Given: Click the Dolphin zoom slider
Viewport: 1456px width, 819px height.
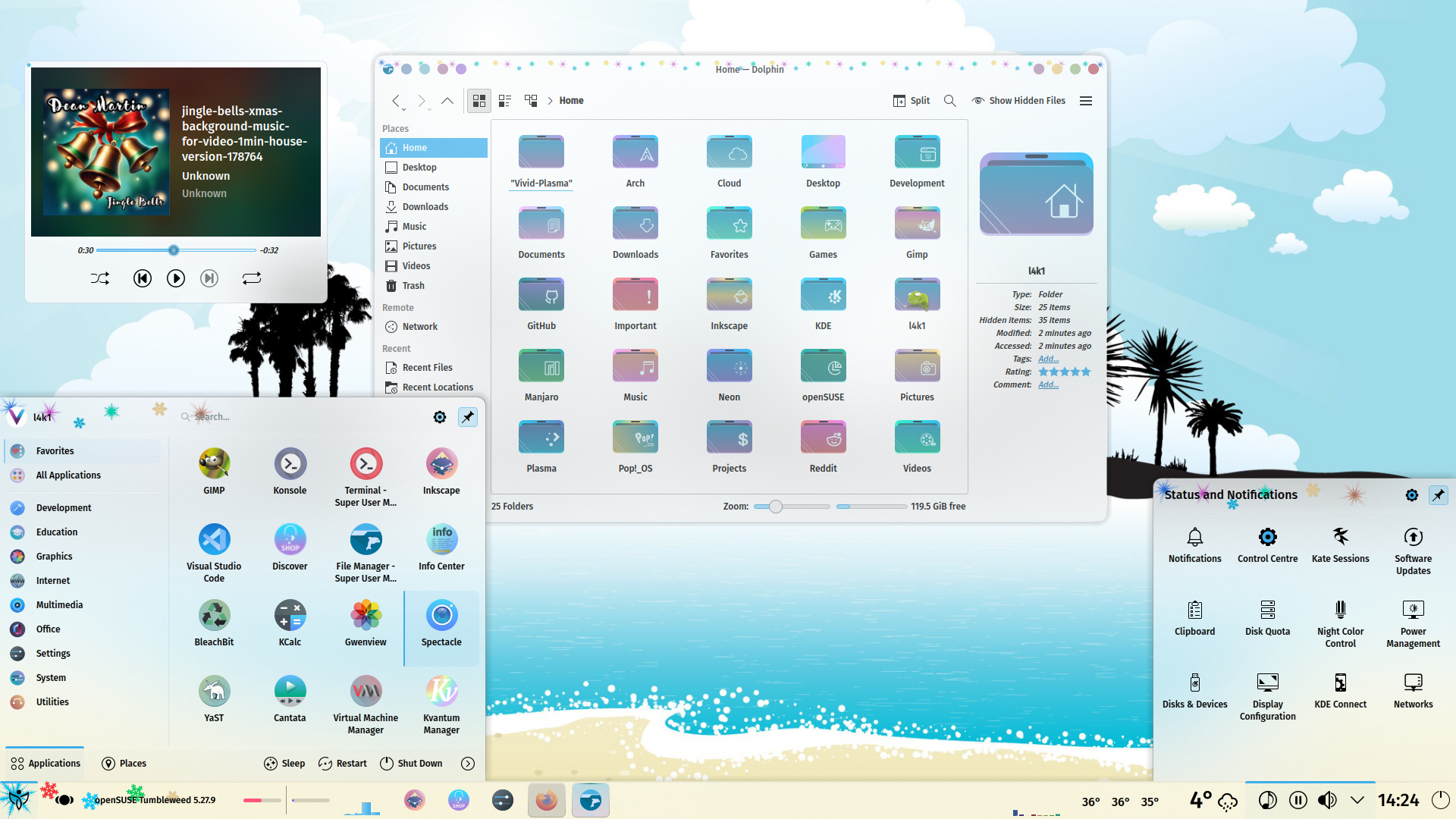Looking at the screenshot, I should 792,506.
